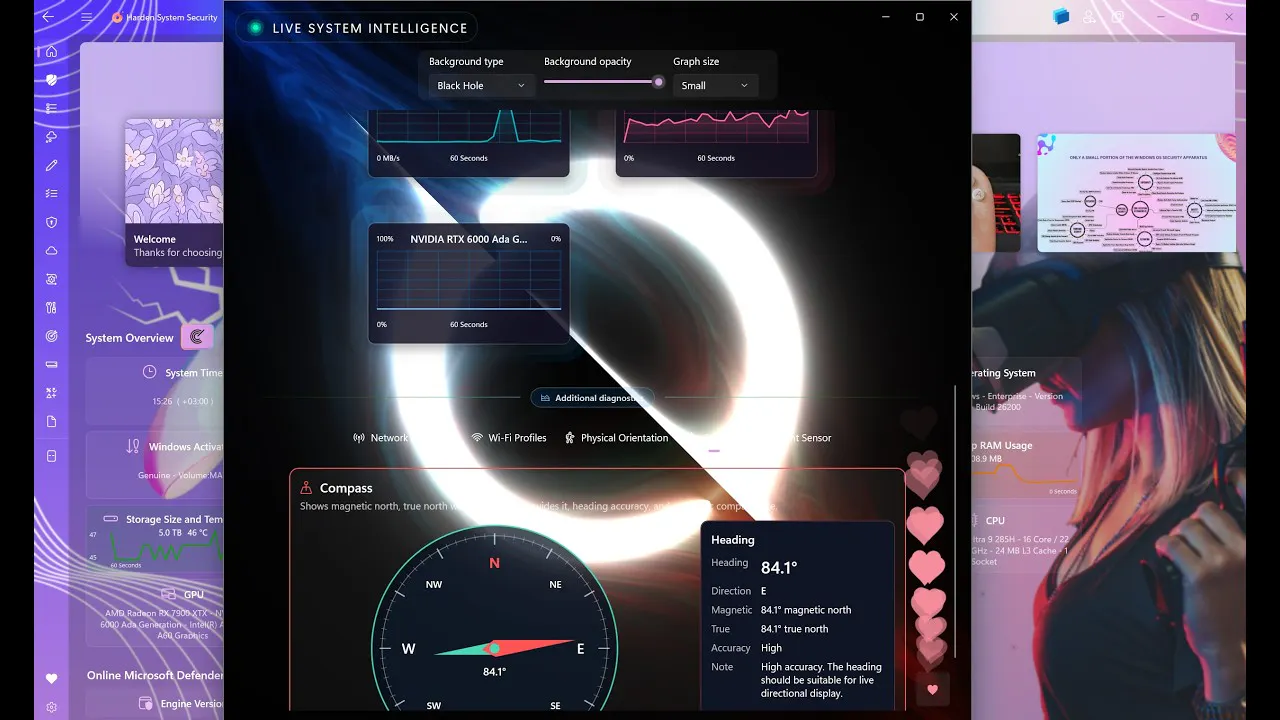The image size is (1280, 720).
Task: Select the pencil icon in left sidebar
Action: [51, 165]
